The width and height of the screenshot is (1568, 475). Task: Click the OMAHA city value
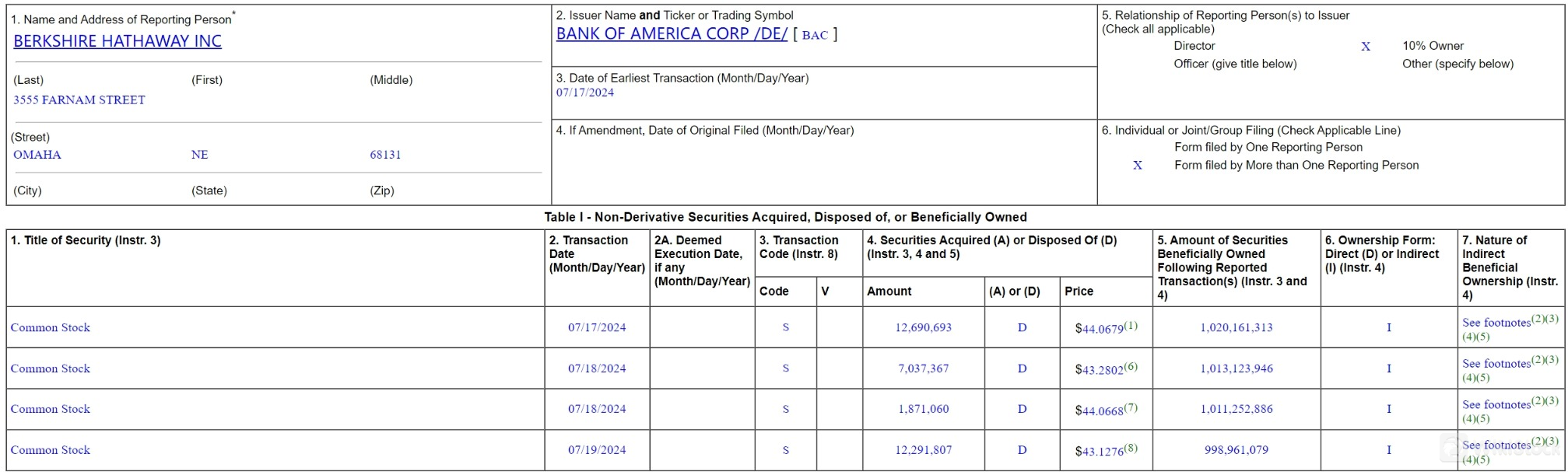tap(37, 155)
